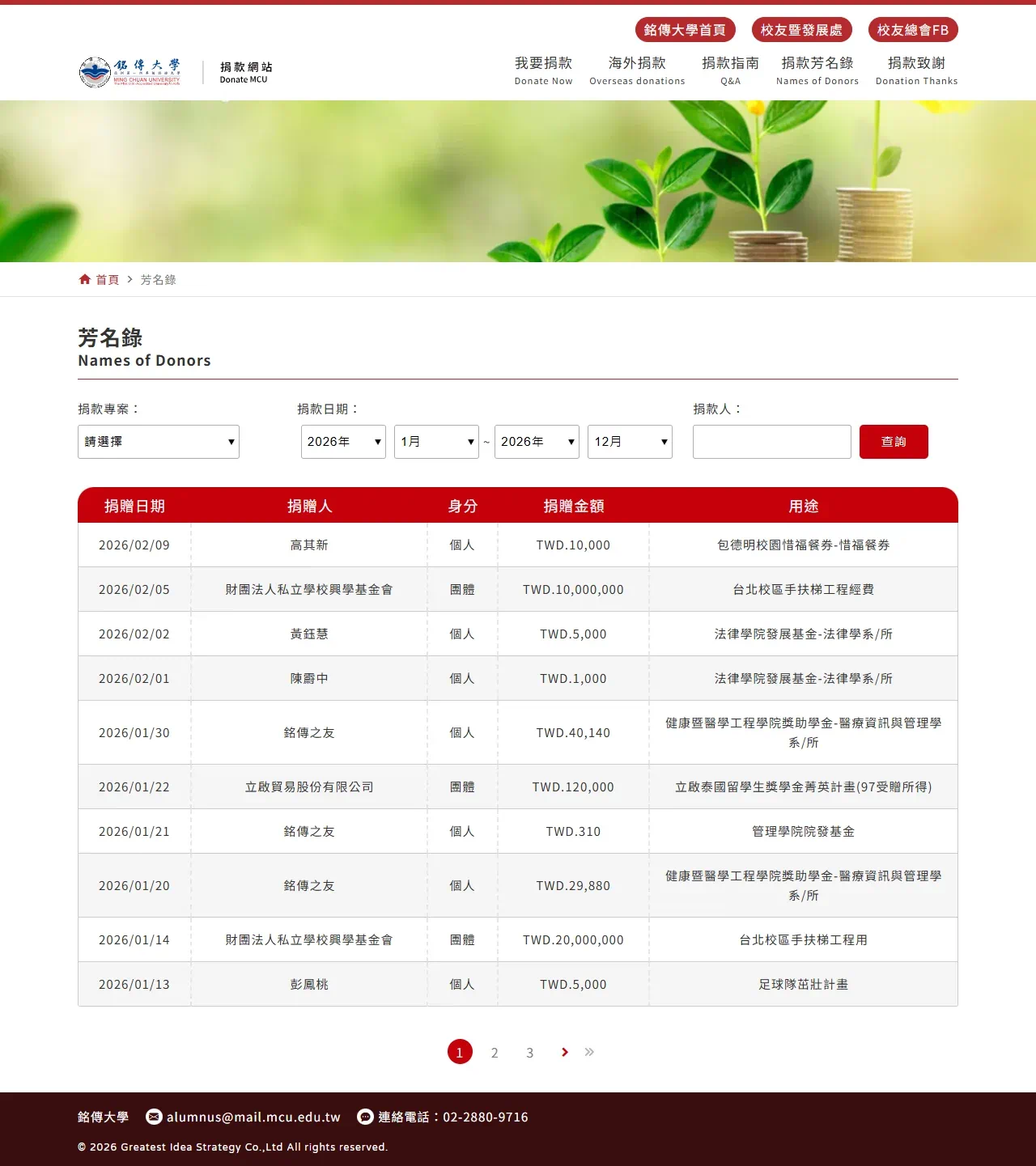Click the phone icon in the footer
The height and width of the screenshot is (1166, 1036).
[365, 1117]
